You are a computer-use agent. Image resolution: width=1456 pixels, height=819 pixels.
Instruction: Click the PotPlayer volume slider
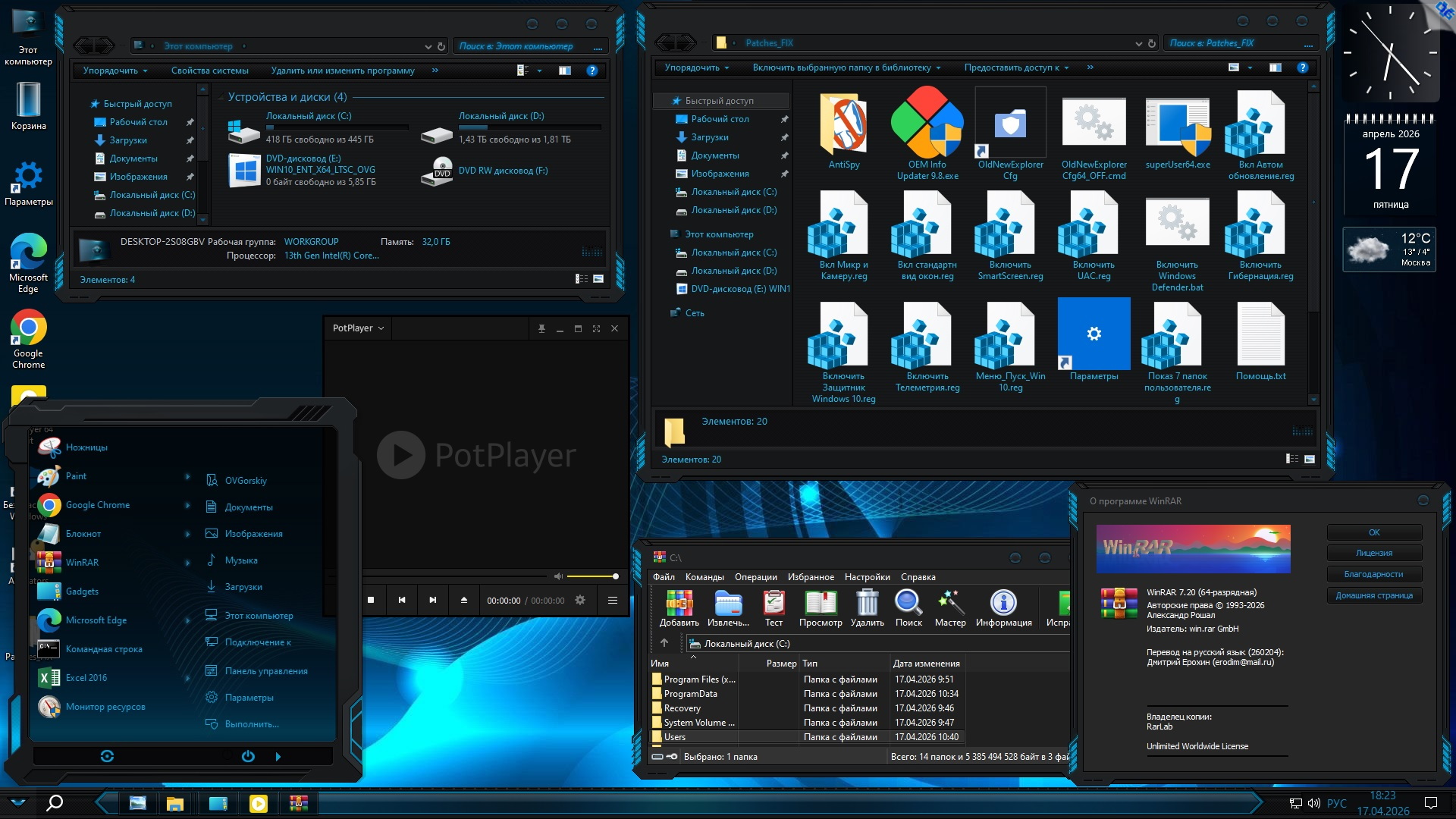coord(591,576)
